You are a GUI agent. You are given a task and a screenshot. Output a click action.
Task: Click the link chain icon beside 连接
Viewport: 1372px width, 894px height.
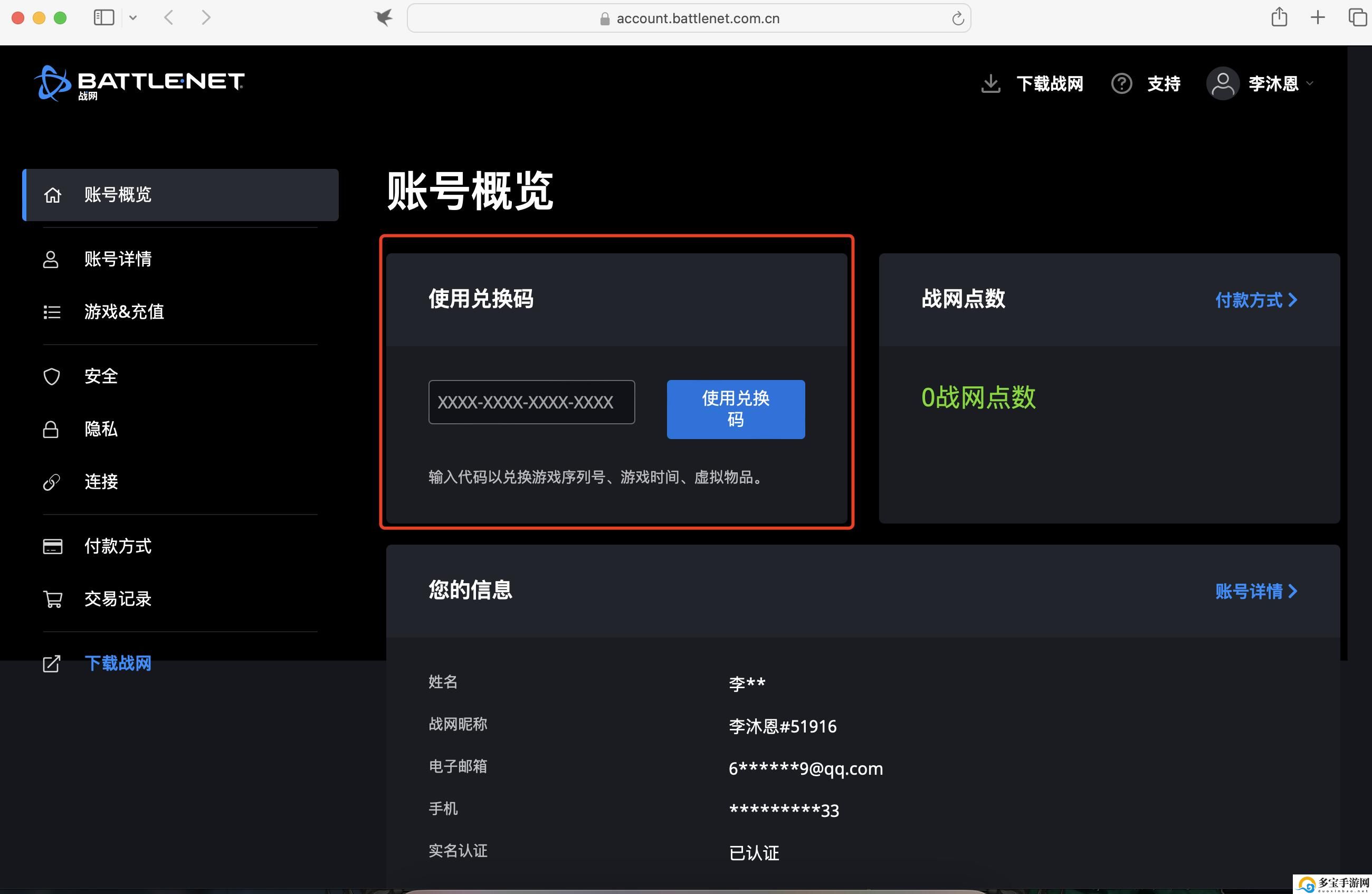[51, 482]
